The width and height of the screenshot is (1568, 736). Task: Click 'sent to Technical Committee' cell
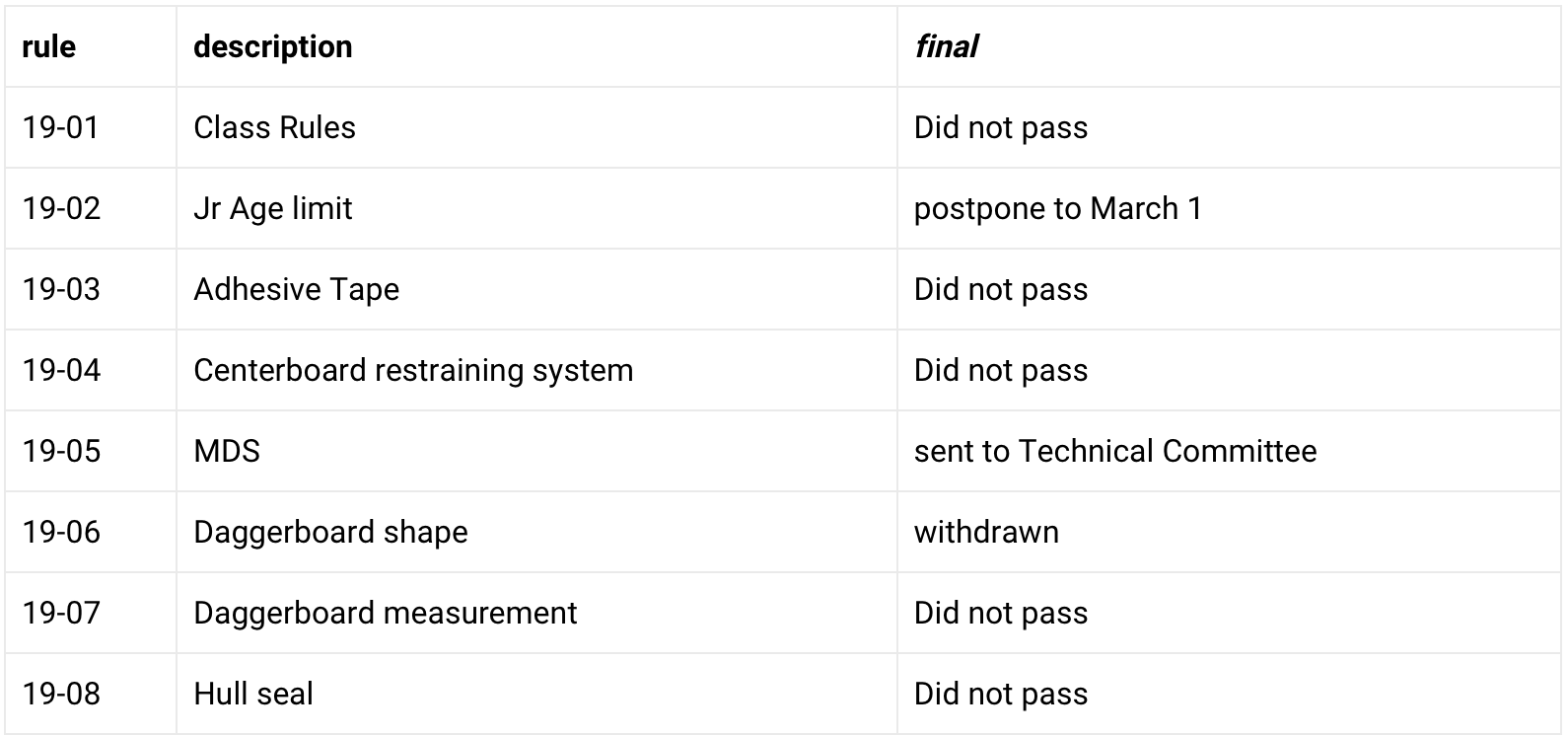1229,451
